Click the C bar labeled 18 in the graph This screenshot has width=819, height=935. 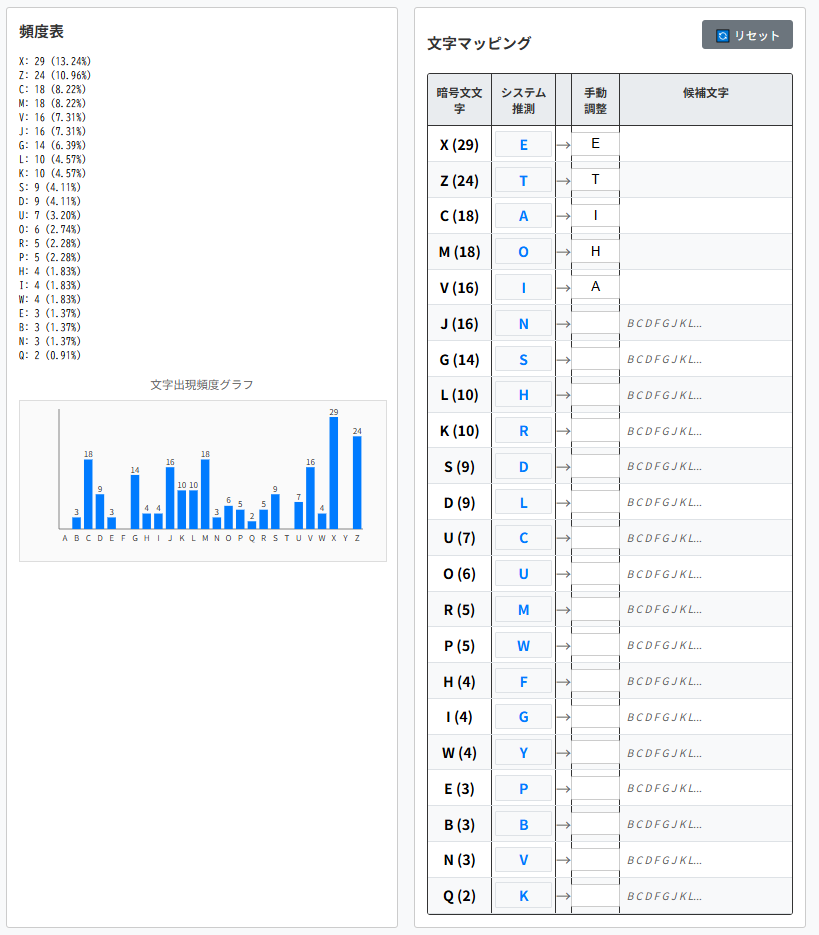(88, 494)
